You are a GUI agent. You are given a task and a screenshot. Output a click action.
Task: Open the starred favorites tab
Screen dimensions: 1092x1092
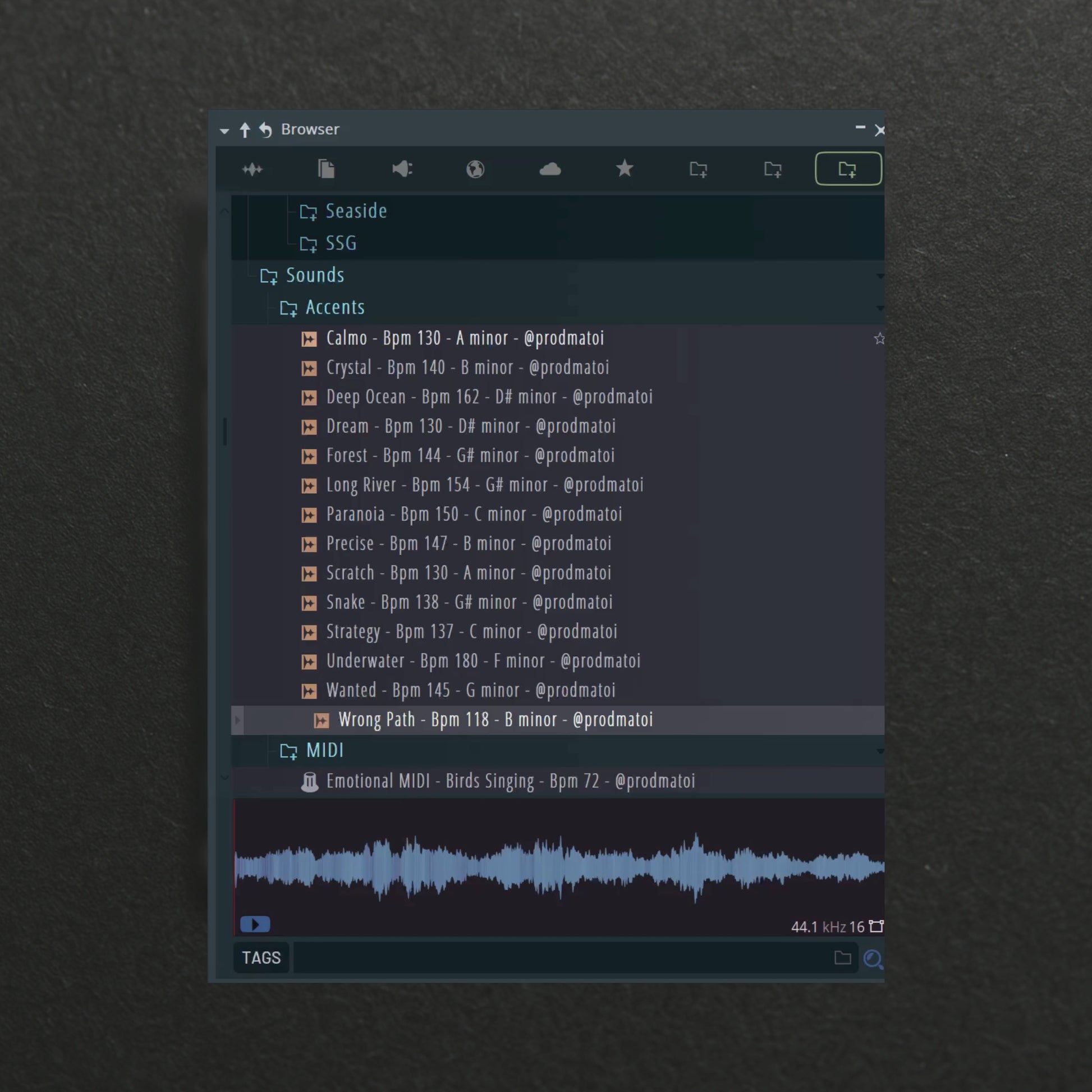625,168
